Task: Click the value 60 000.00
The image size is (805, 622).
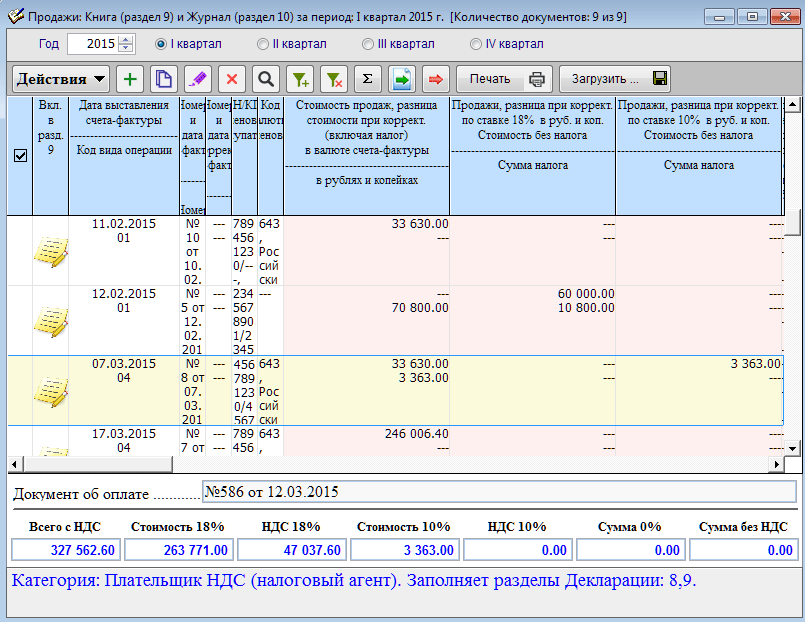Action: point(586,294)
